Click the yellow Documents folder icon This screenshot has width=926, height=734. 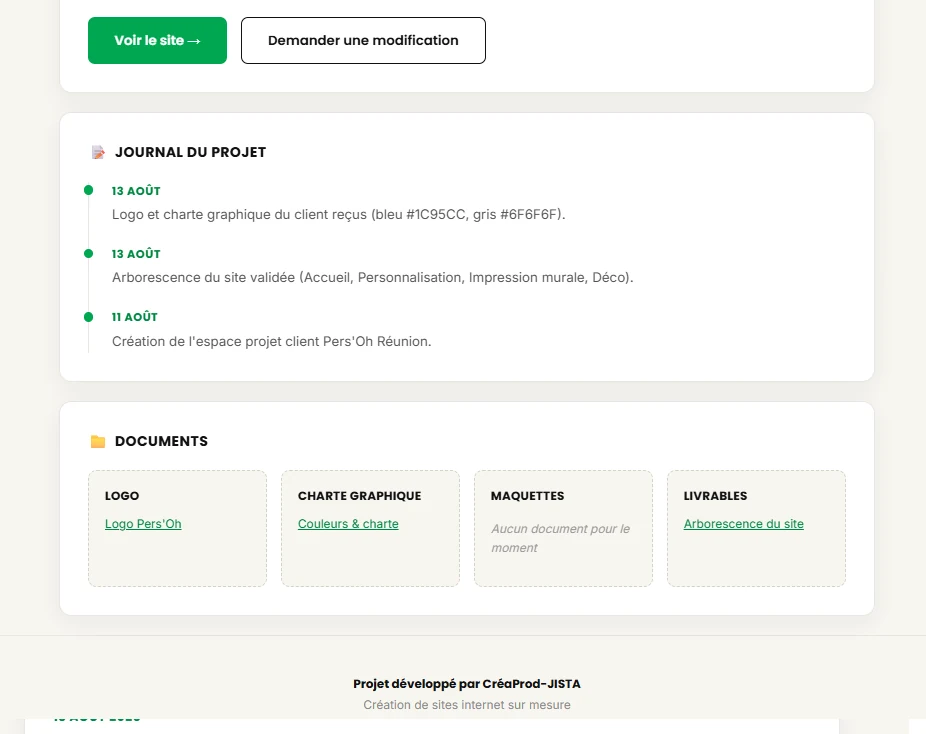coord(98,441)
